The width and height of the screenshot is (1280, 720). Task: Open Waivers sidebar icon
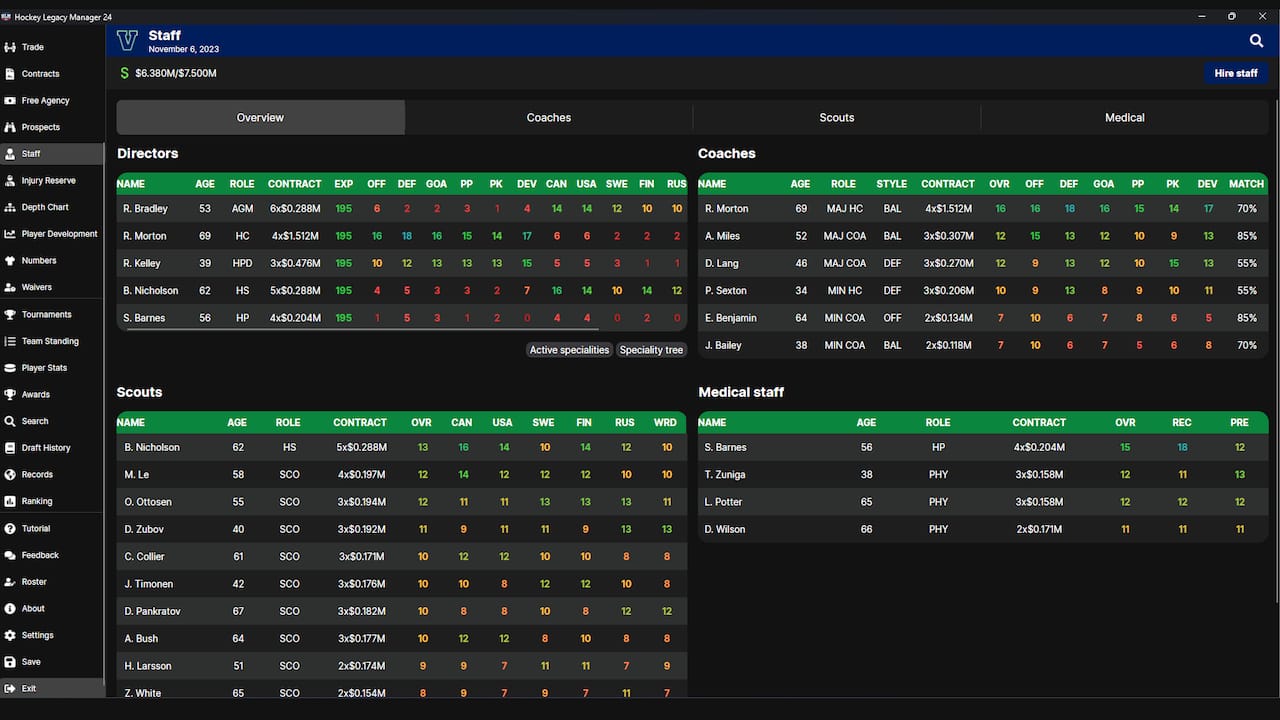[10, 287]
